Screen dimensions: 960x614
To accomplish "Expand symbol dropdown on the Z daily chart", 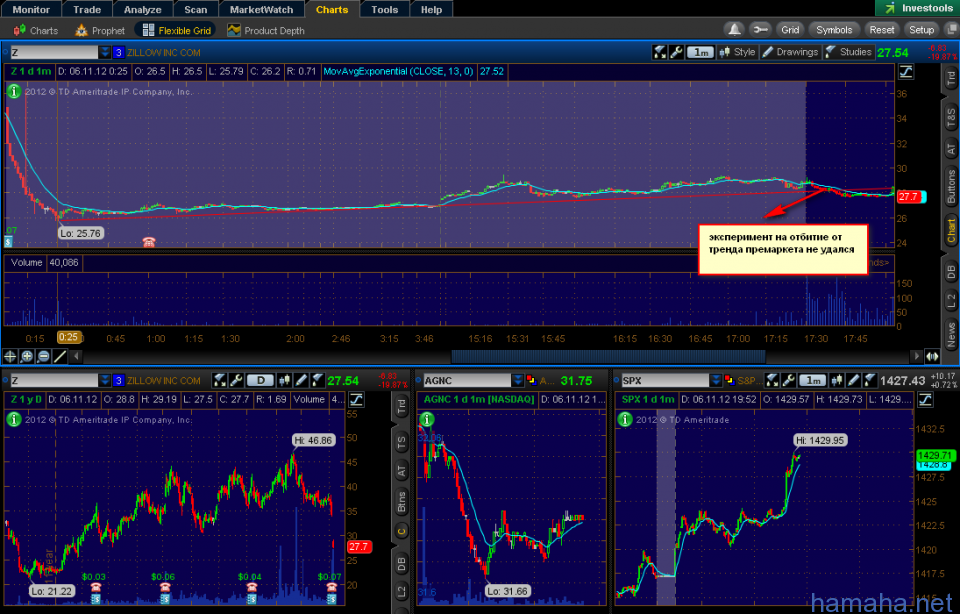I will click(x=105, y=380).
